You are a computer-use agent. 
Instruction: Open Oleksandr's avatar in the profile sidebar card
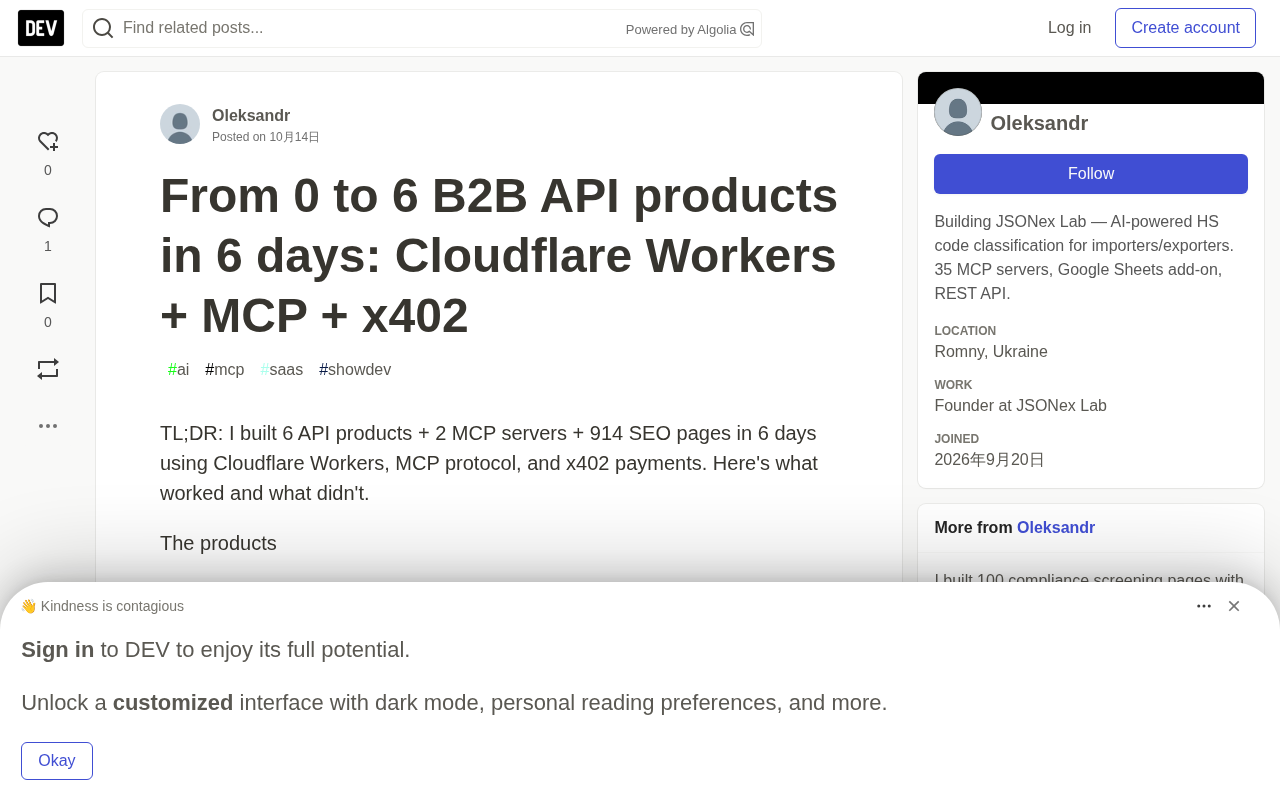958,112
